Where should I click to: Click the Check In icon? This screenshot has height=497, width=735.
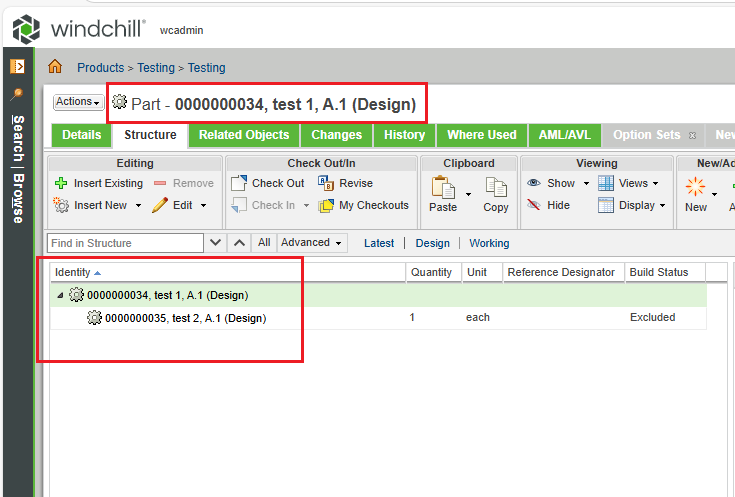(x=239, y=205)
